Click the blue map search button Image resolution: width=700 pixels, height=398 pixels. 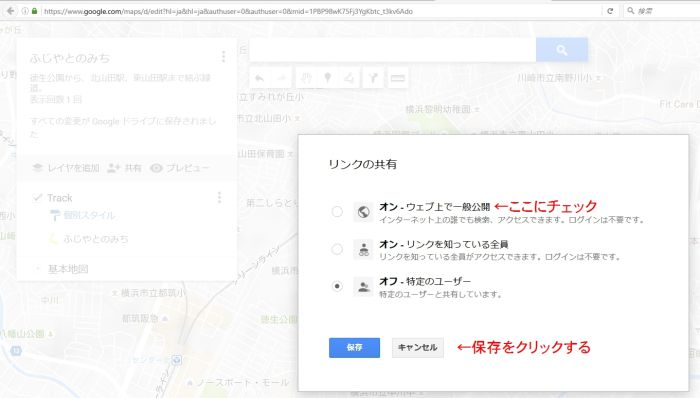point(562,50)
